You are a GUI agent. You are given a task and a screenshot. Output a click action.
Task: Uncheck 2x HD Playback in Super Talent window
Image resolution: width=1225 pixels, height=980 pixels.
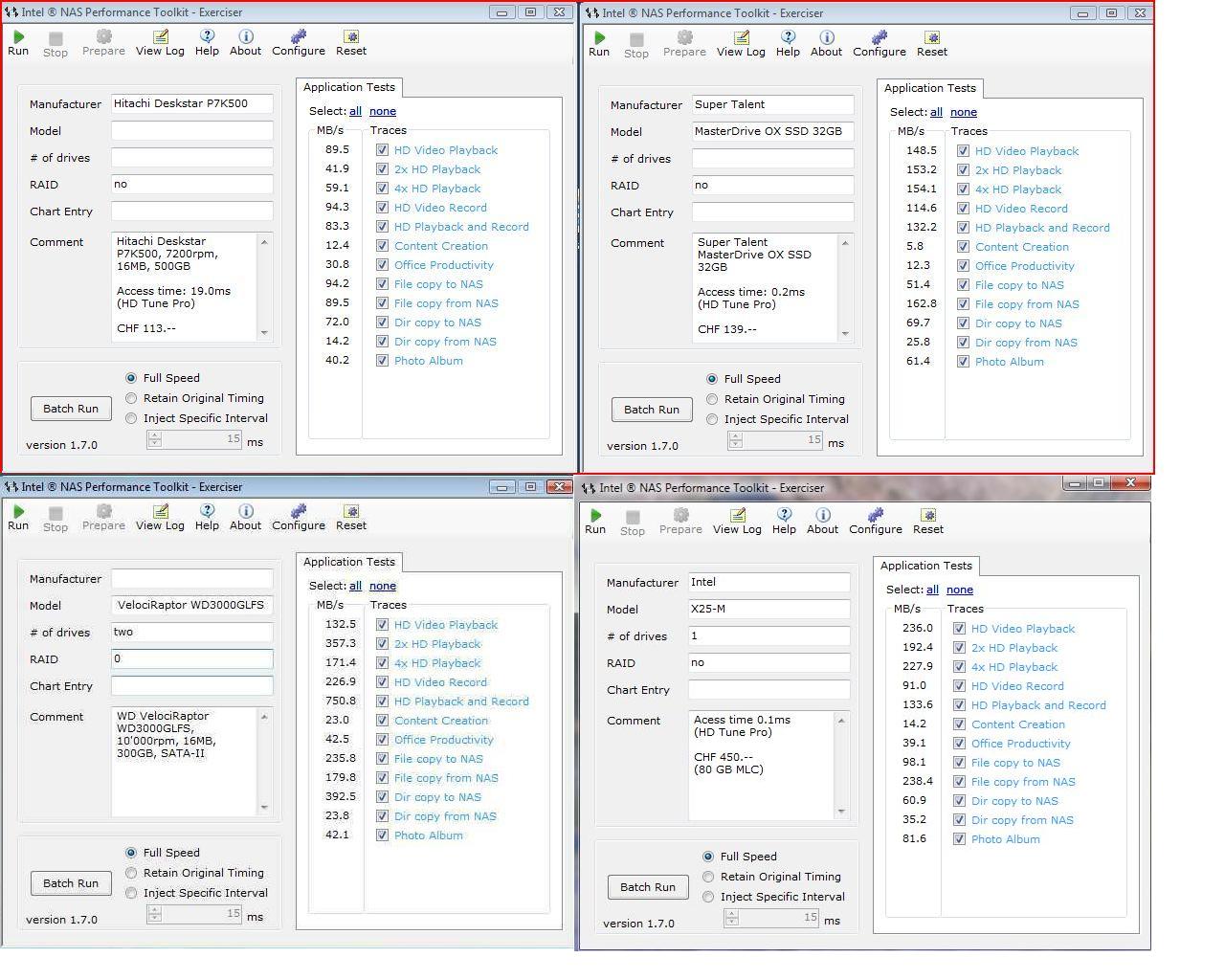point(963,170)
